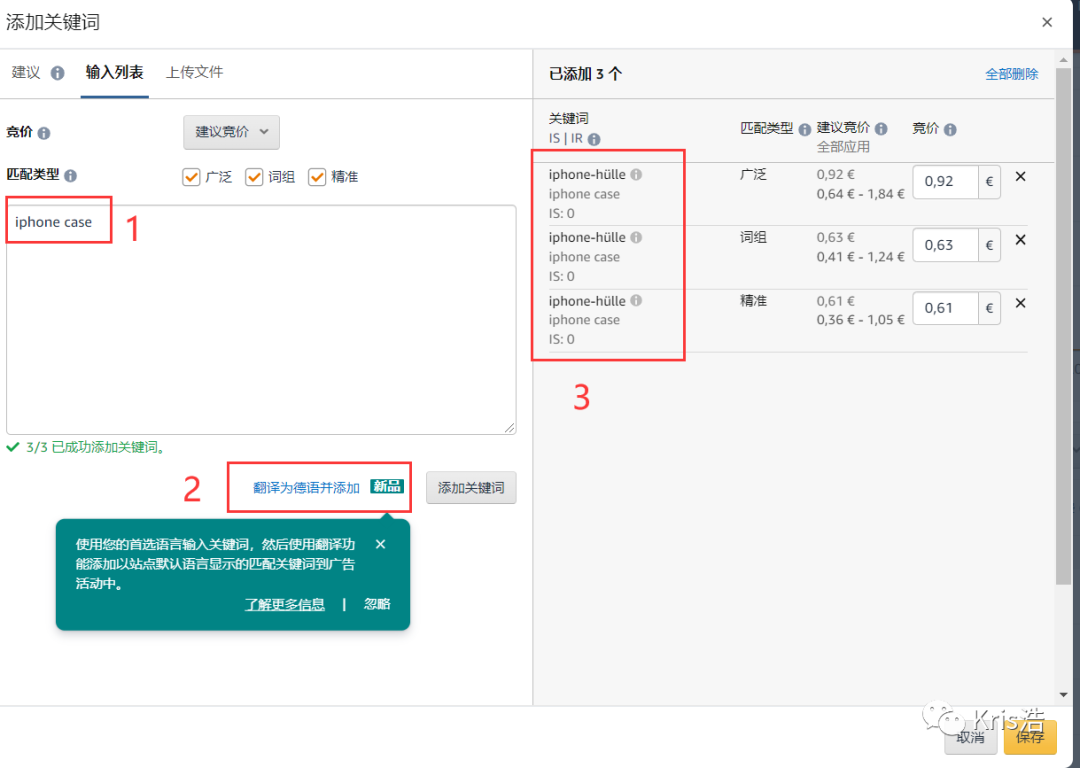Delete the 精准 keyword row via its X

(1020, 302)
